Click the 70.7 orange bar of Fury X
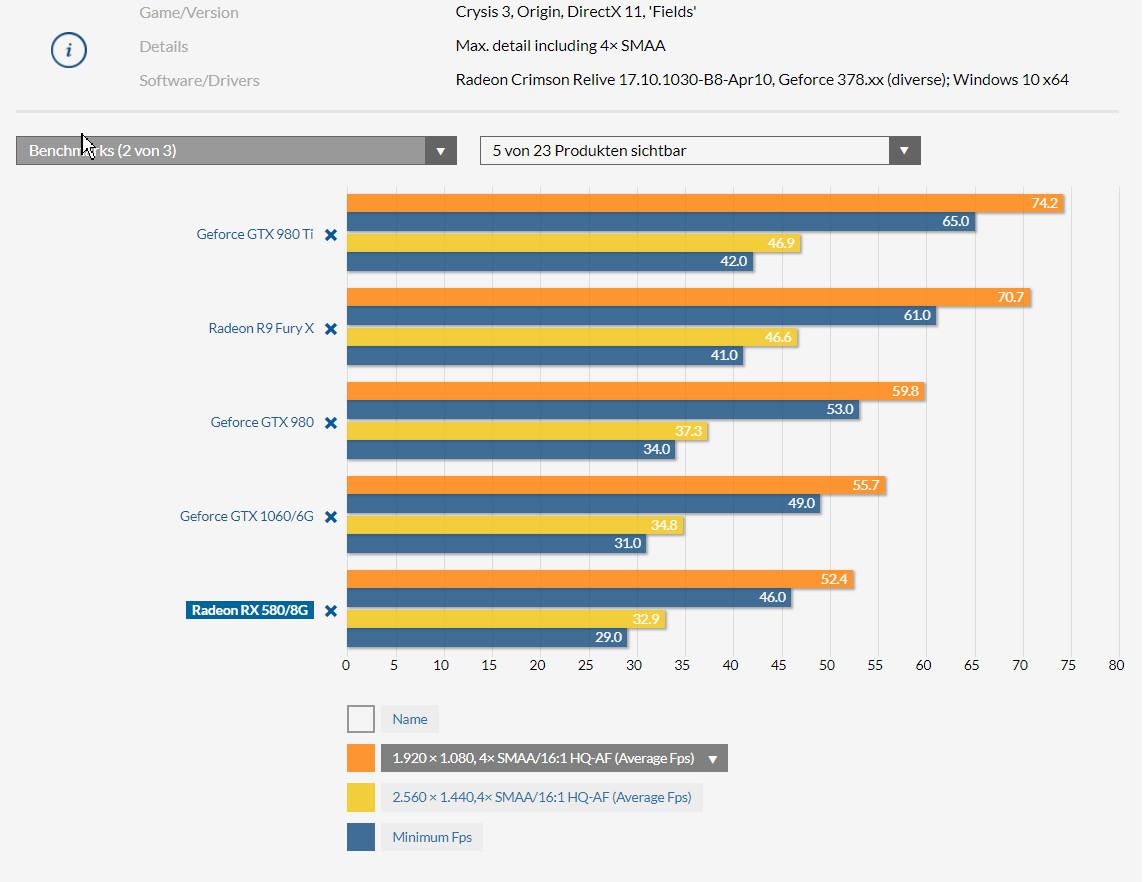This screenshot has width=1145, height=882. [x=689, y=297]
